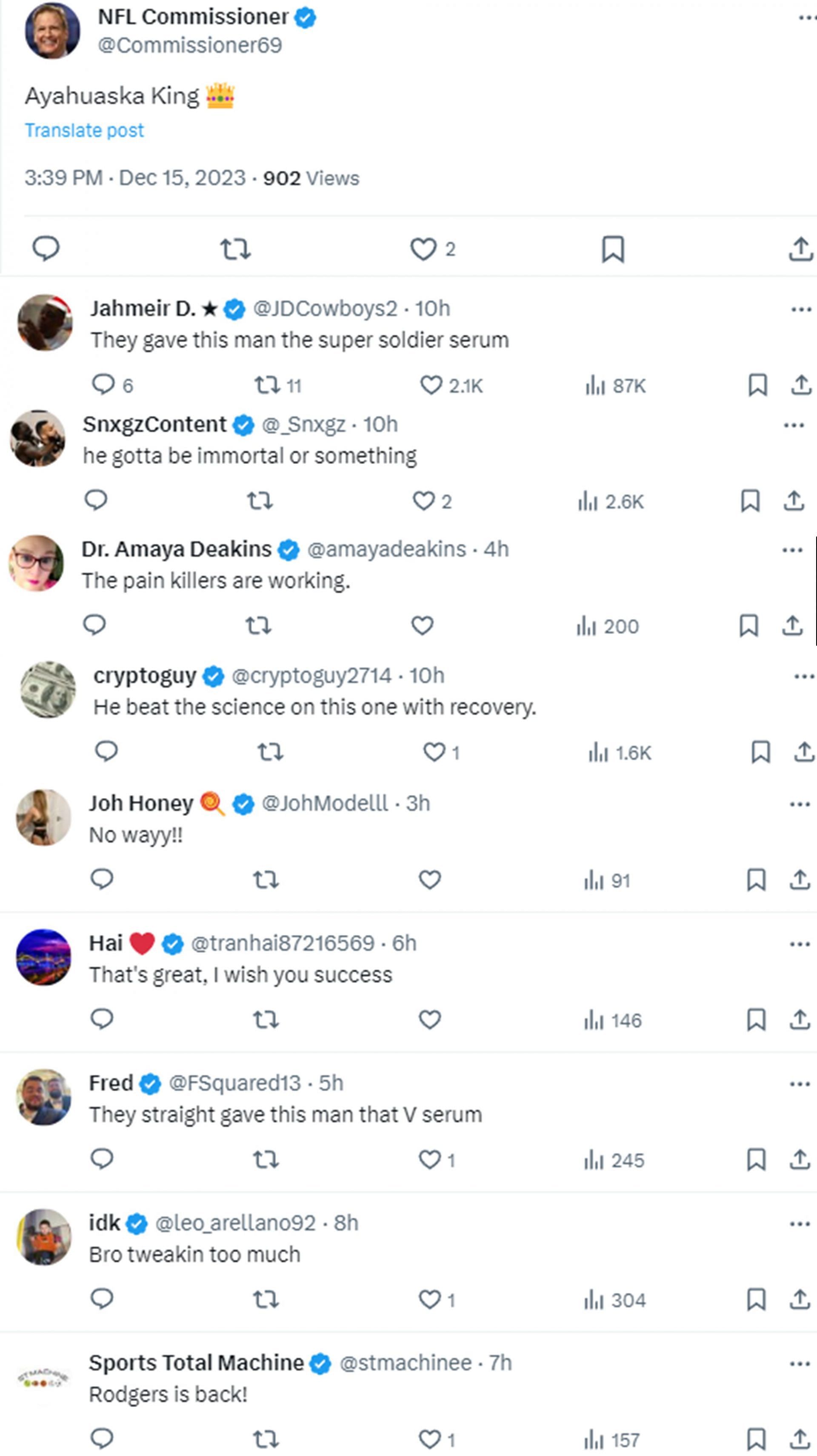The width and height of the screenshot is (817, 1456).
Task: Open NFL Commissioner's profile picture
Action: [52, 31]
